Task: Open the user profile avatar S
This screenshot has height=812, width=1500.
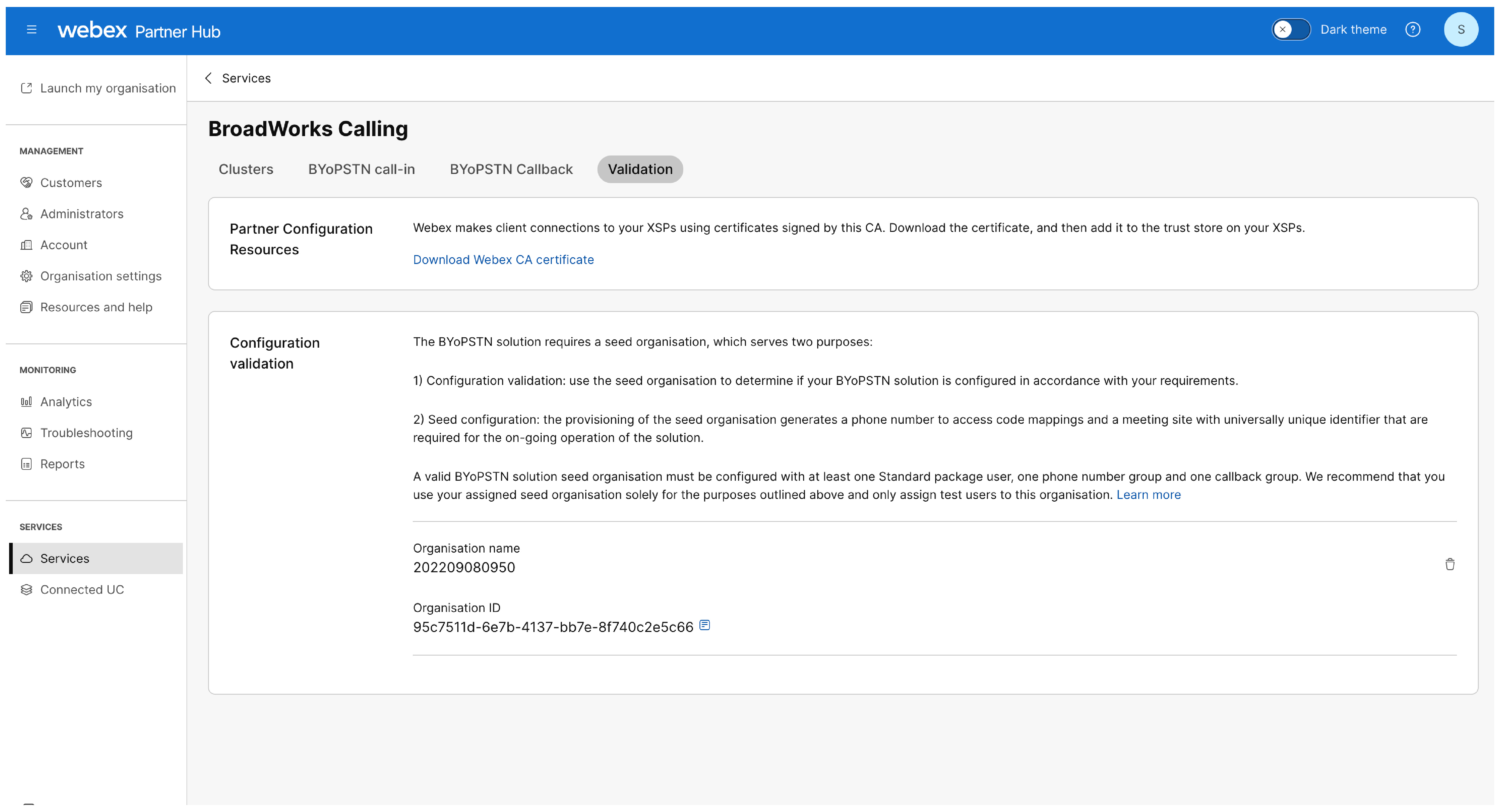Action: [1460, 30]
